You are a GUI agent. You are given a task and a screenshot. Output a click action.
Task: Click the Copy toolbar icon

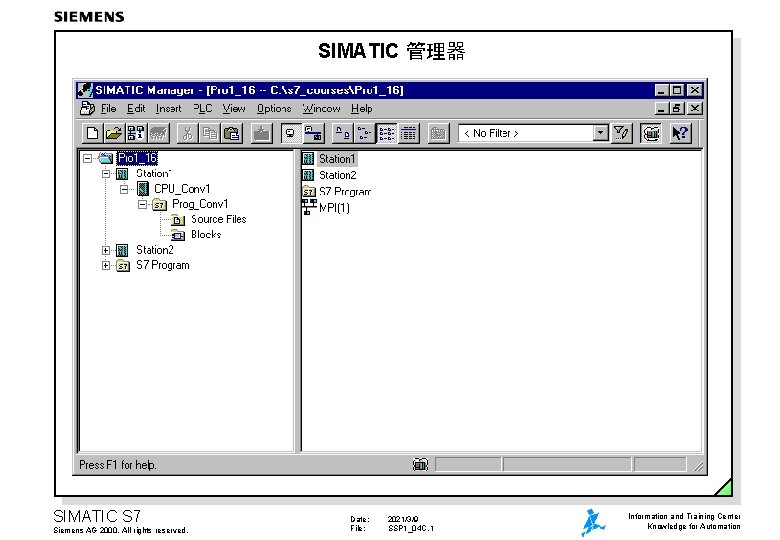209,133
